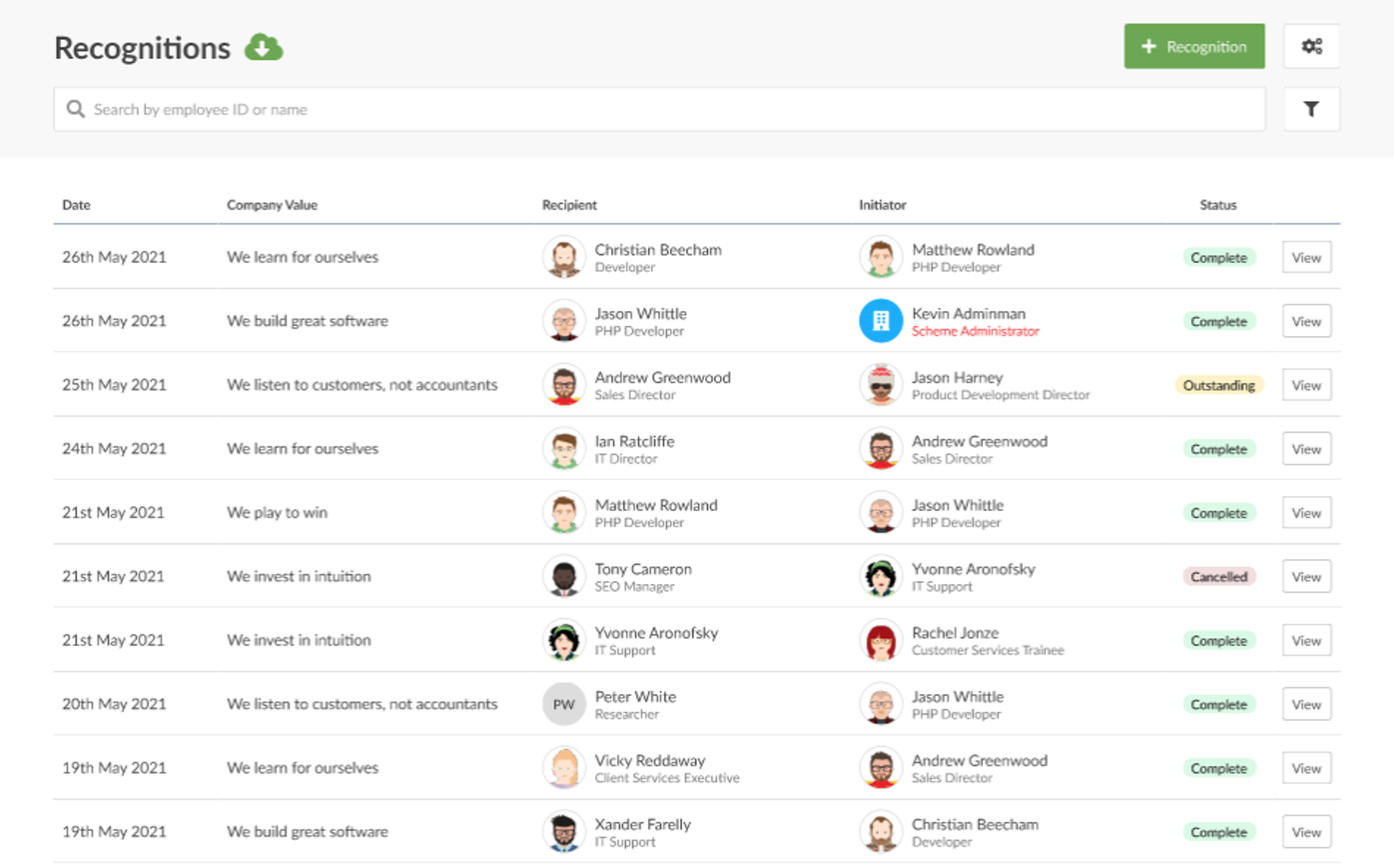Click the Search by employee ID field
The image size is (1394, 868).
pyautogui.click(x=659, y=109)
